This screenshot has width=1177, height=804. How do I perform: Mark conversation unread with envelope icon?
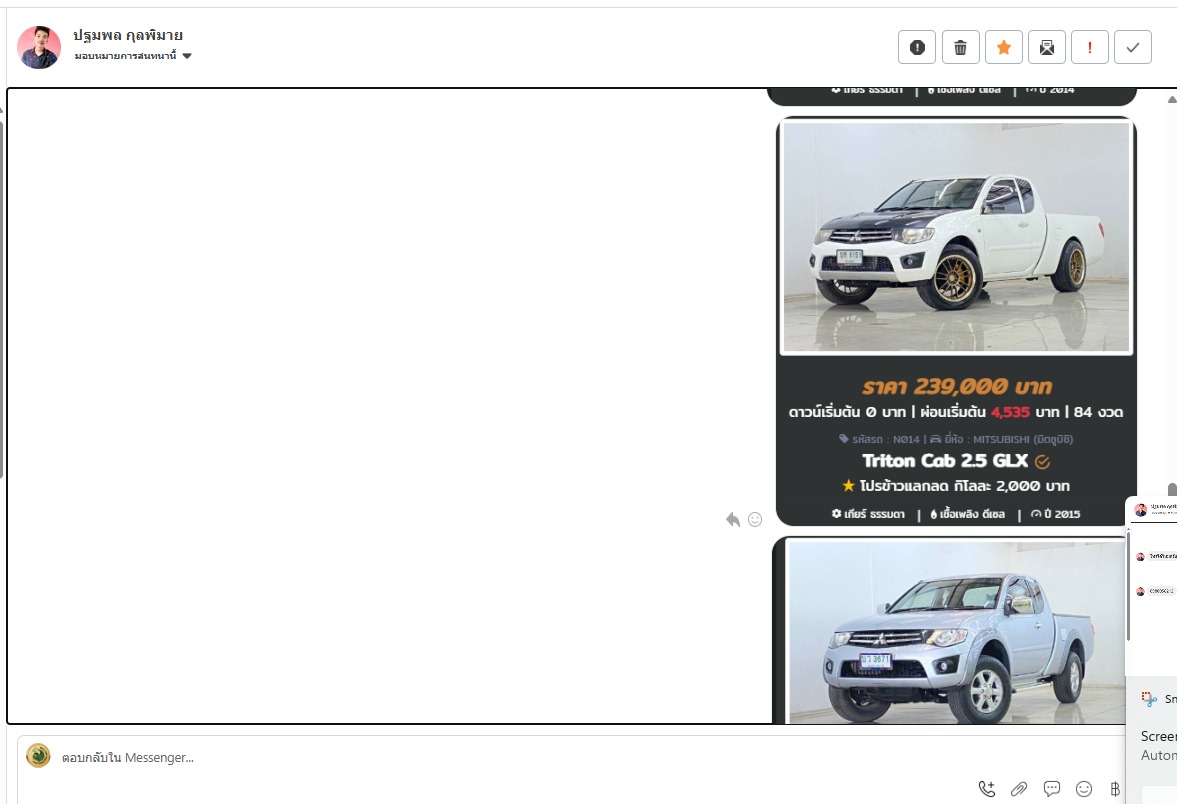point(1046,47)
